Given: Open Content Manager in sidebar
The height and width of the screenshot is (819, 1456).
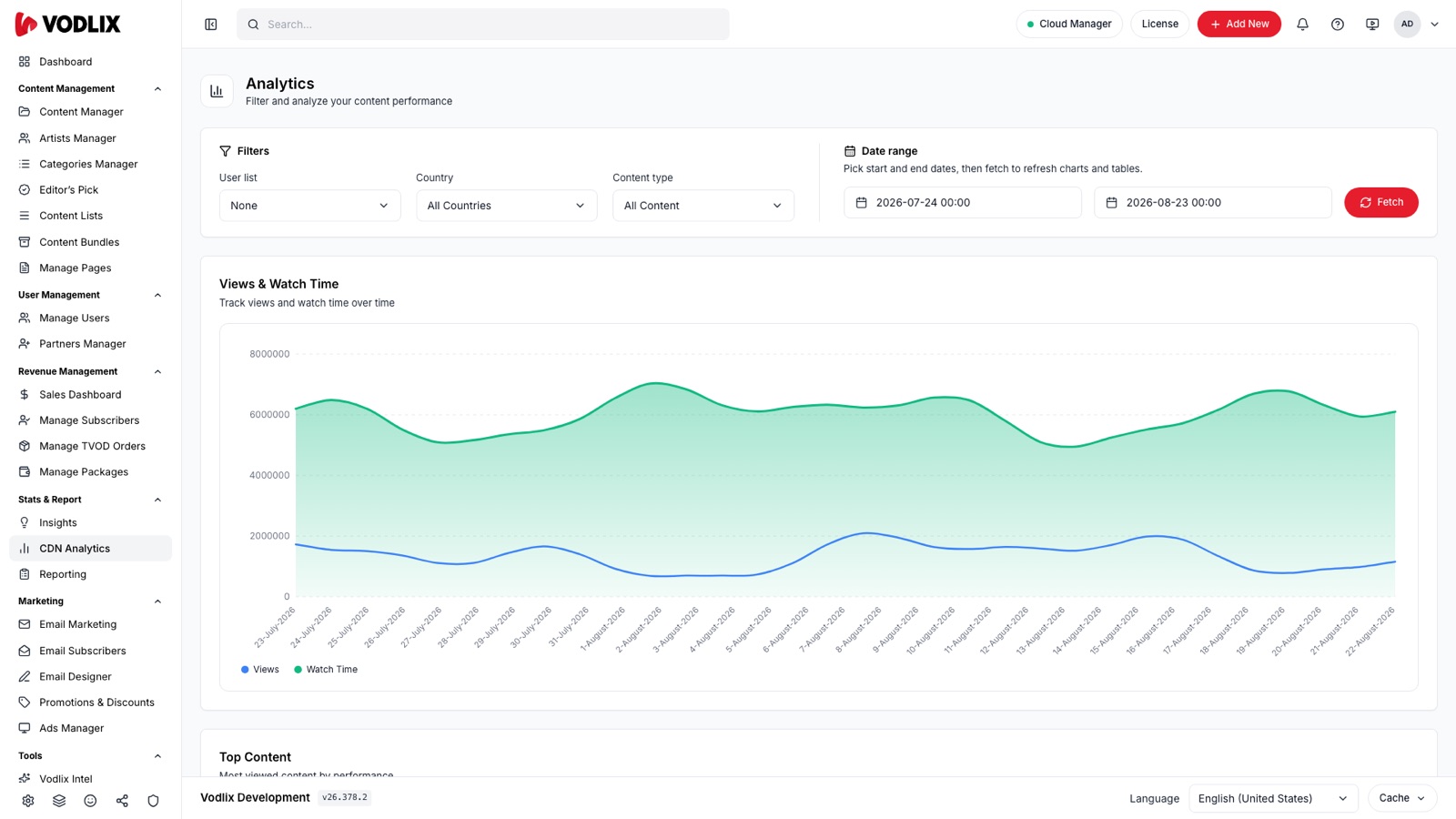Looking at the screenshot, I should click(x=90, y=112).
